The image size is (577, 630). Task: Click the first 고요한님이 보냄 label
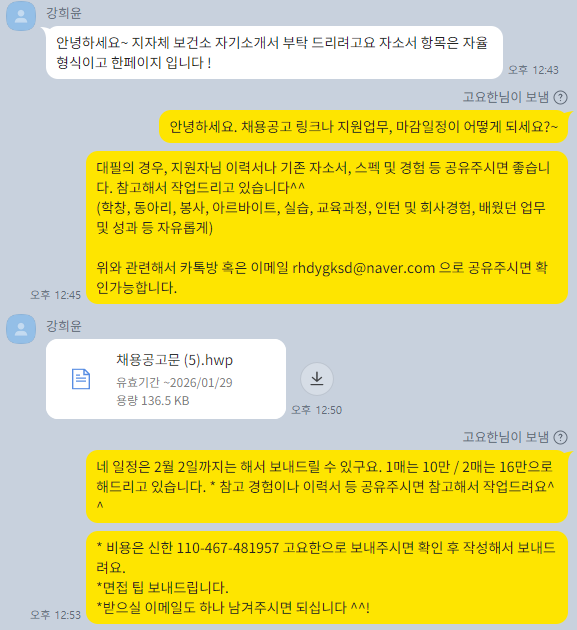pos(505,97)
